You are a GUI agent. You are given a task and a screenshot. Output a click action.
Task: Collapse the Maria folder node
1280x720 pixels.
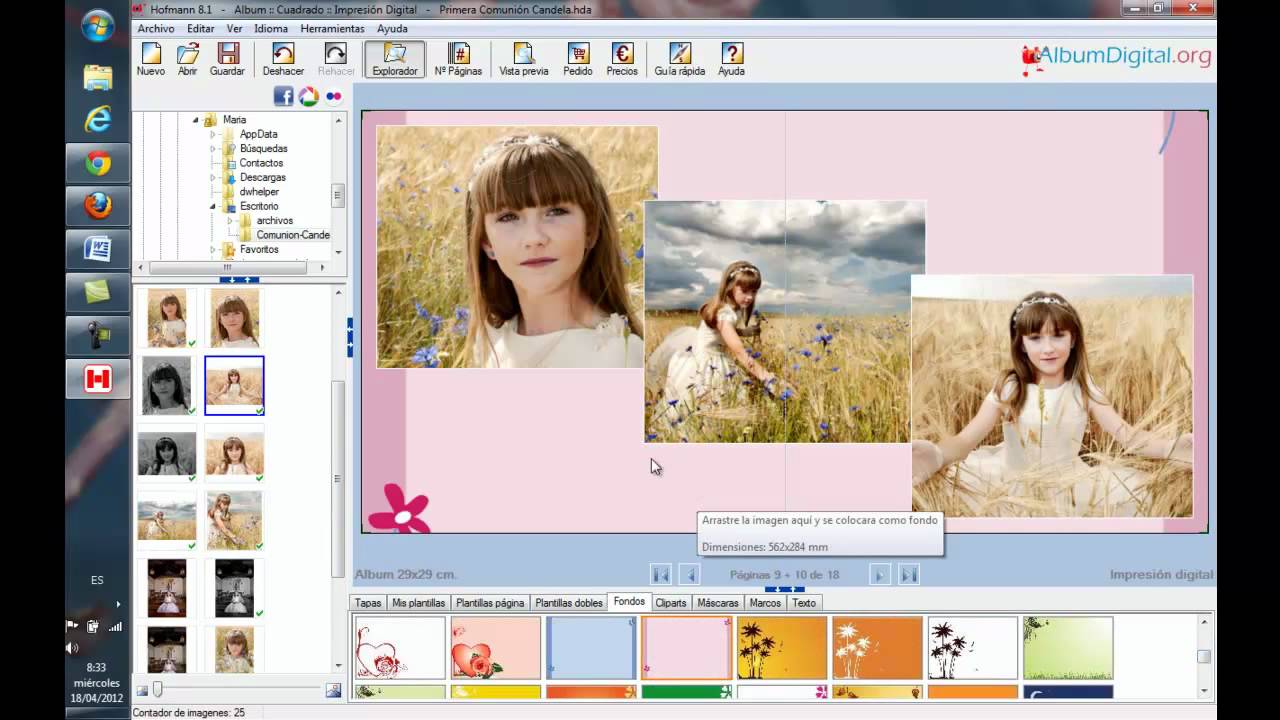point(196,120)
